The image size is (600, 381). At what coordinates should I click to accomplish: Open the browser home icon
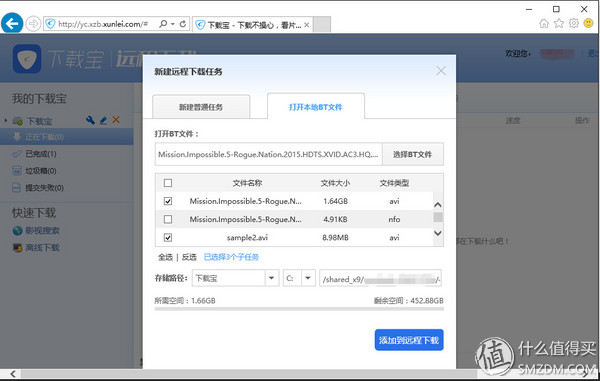point(544,23)
